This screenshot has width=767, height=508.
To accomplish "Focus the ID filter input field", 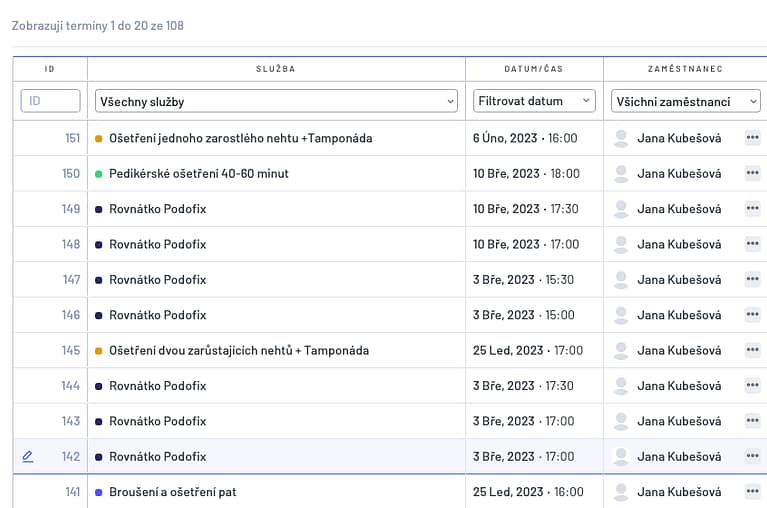I will pos(50,101).
